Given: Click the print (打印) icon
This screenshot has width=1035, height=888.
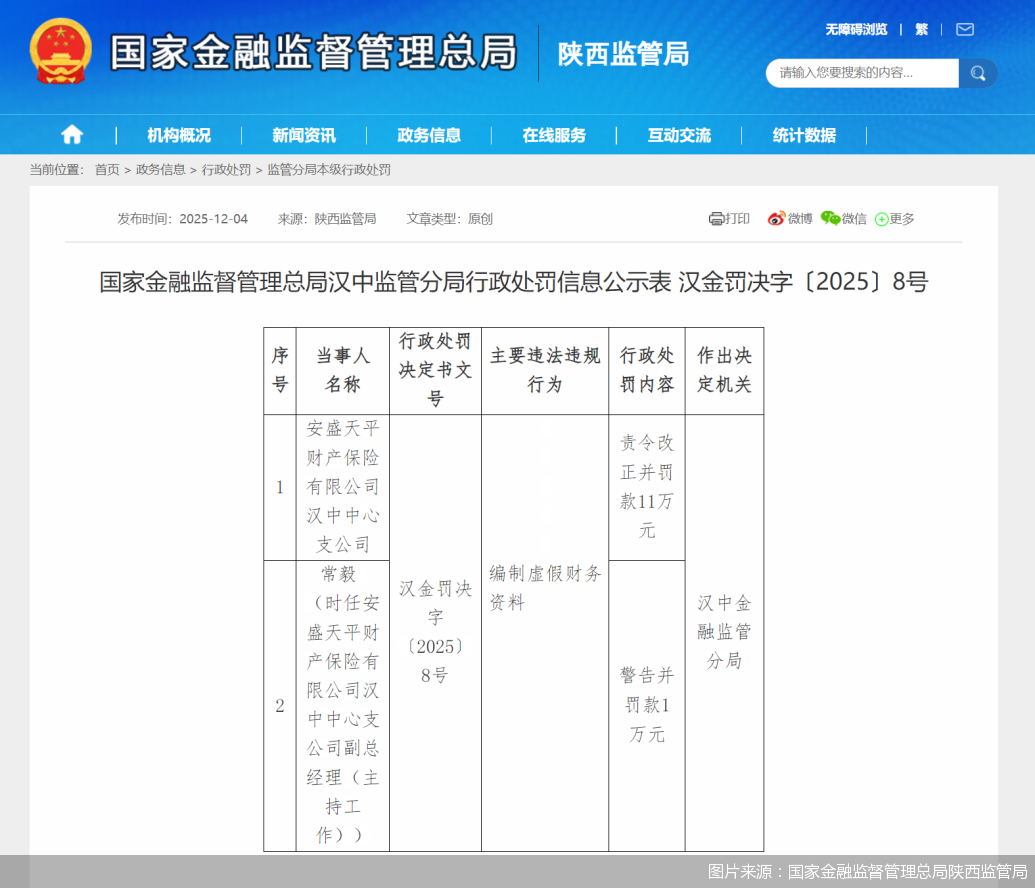Looking at the screenshot, I should point(716,218).
